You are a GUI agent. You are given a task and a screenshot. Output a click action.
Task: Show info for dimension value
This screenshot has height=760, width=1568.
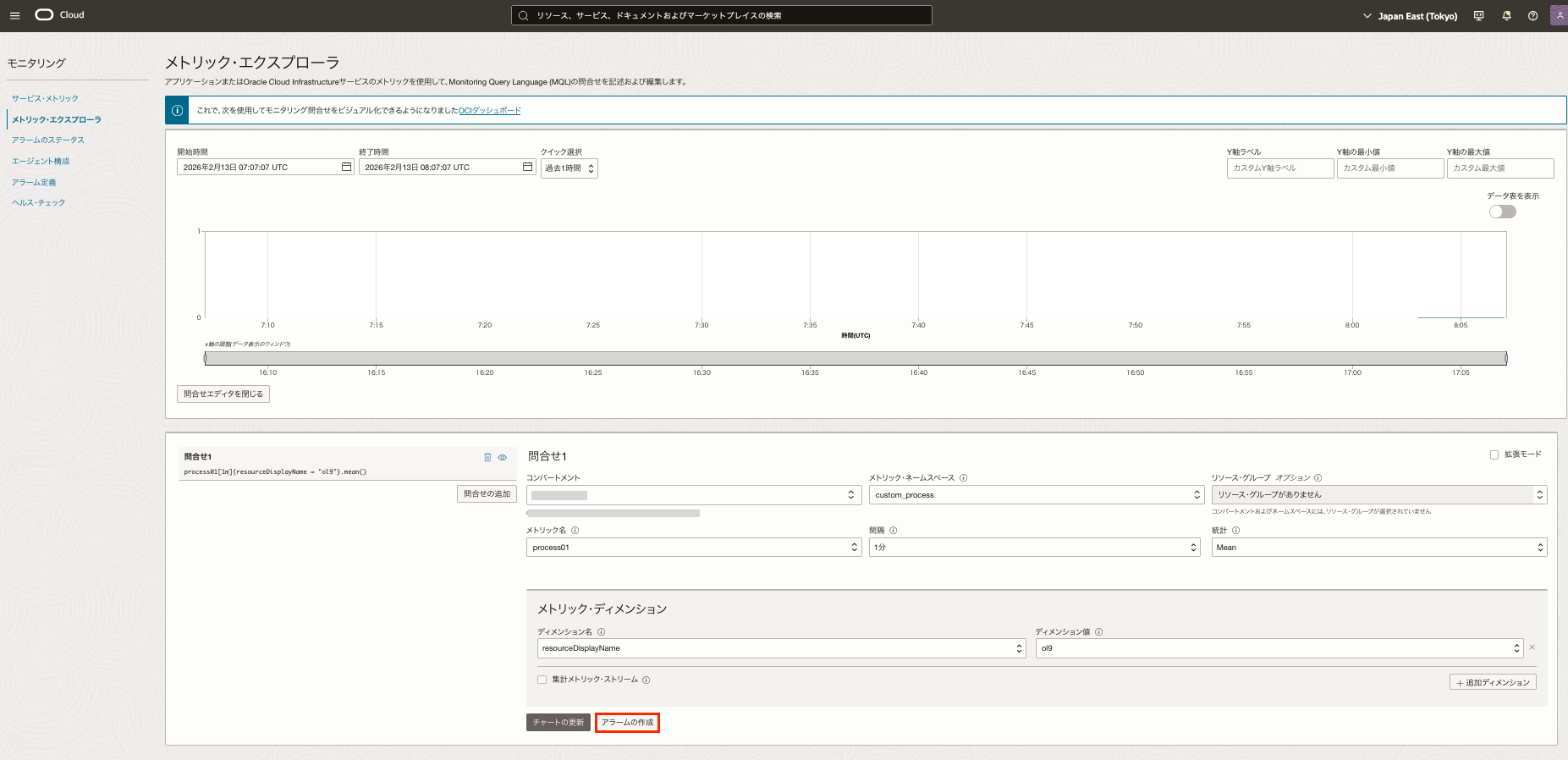[x=1098, y=632]
